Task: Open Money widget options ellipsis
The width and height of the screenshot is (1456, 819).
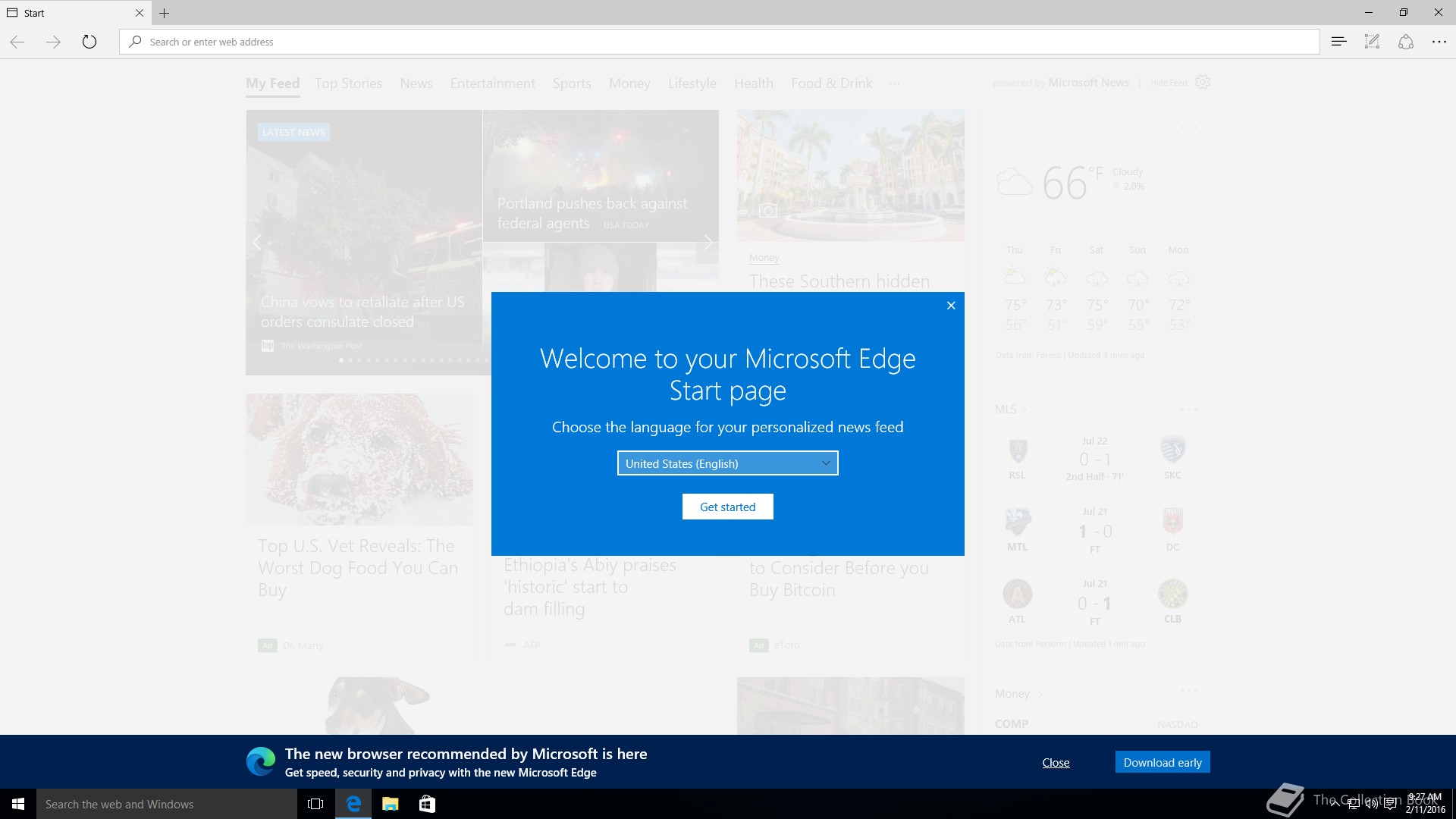Action: pos(1188,691)
